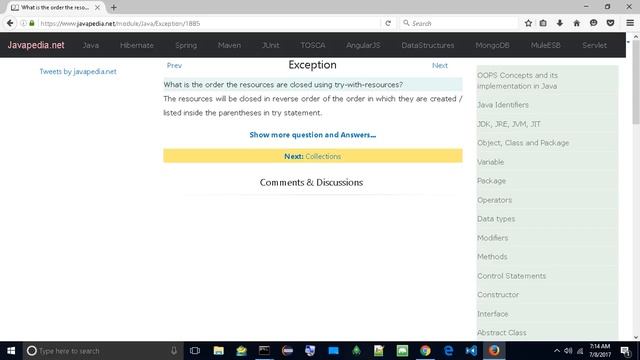This screenshot has height=360, width=640.
Task: Open the Firefox hamburger menu
Action: 630,23
